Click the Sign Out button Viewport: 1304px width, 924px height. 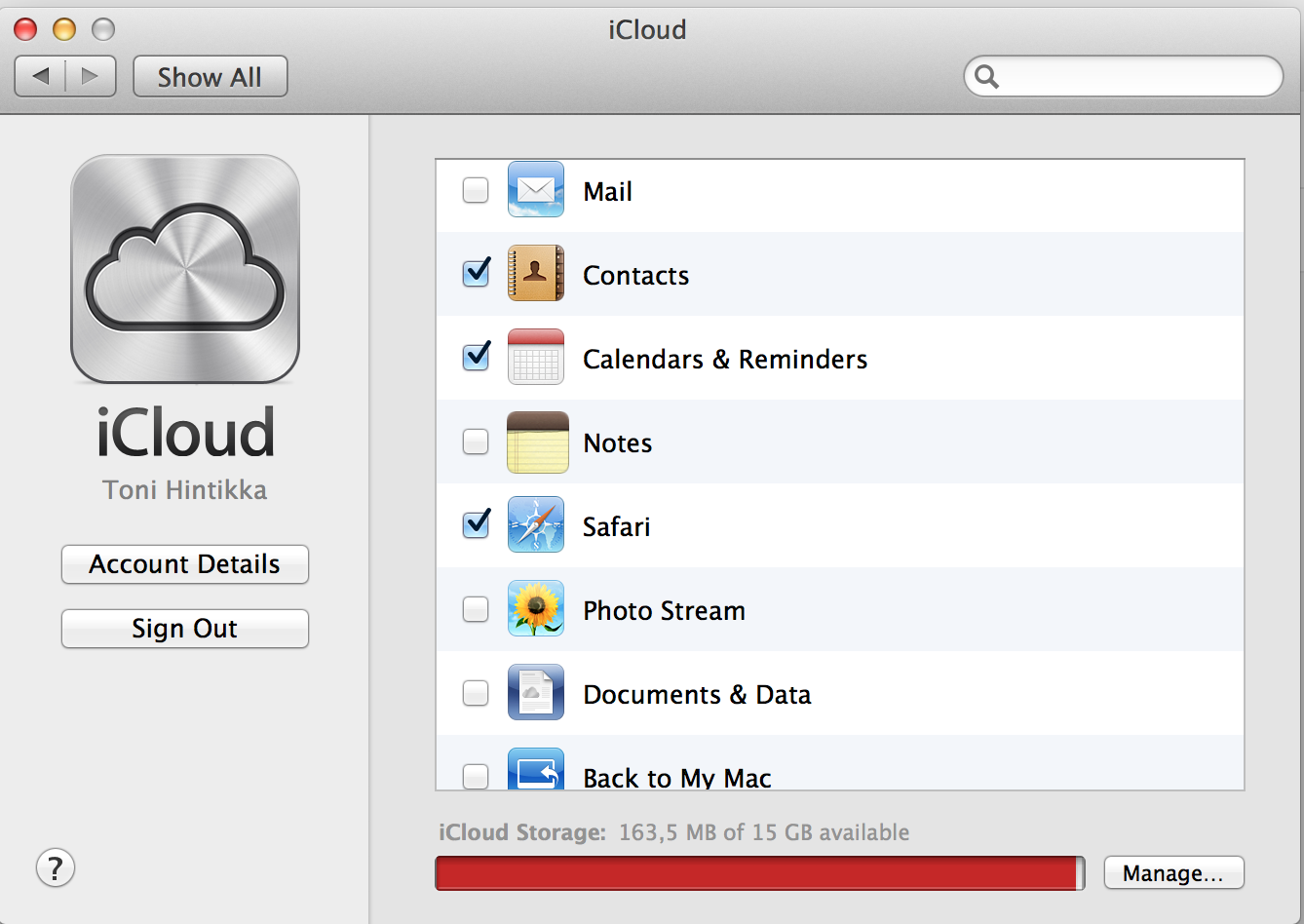pyautogui.click(x=185, y=629)
